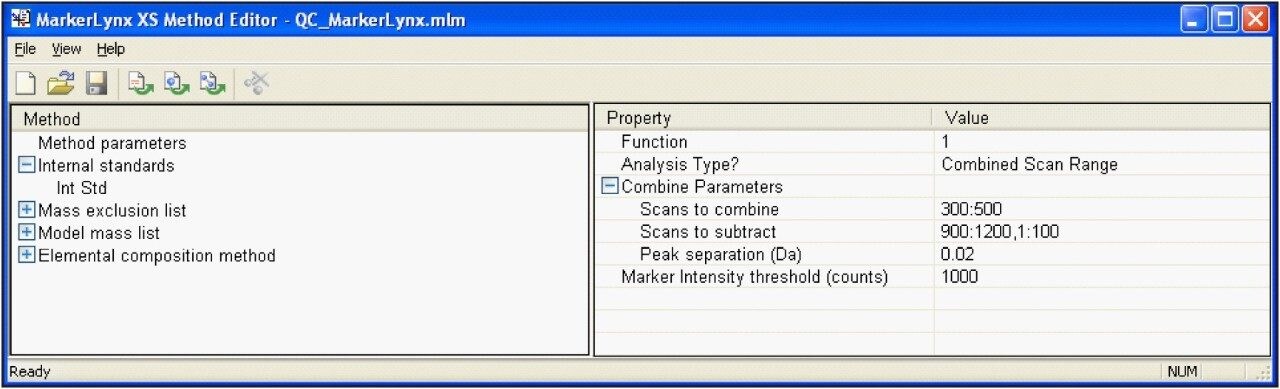Open the View menu

click(x=66, y=49)
